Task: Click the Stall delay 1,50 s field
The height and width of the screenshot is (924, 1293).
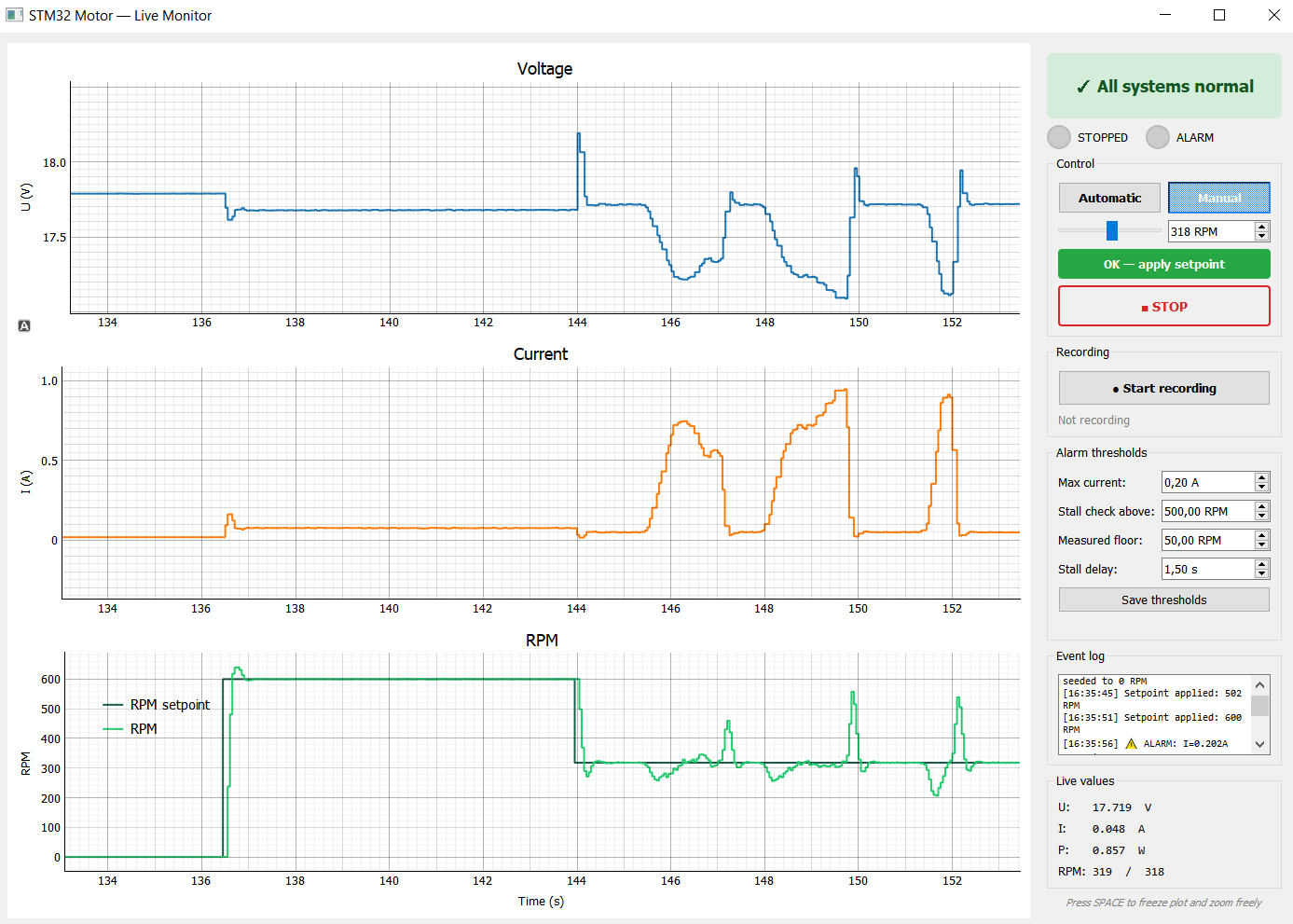Action: click(x=1207, y=569)
